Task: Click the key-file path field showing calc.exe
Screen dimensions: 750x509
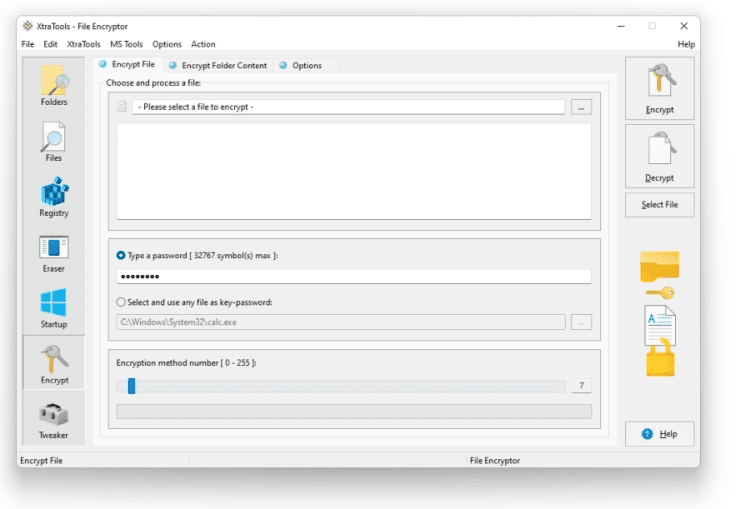Action: (x=341, y=322)
